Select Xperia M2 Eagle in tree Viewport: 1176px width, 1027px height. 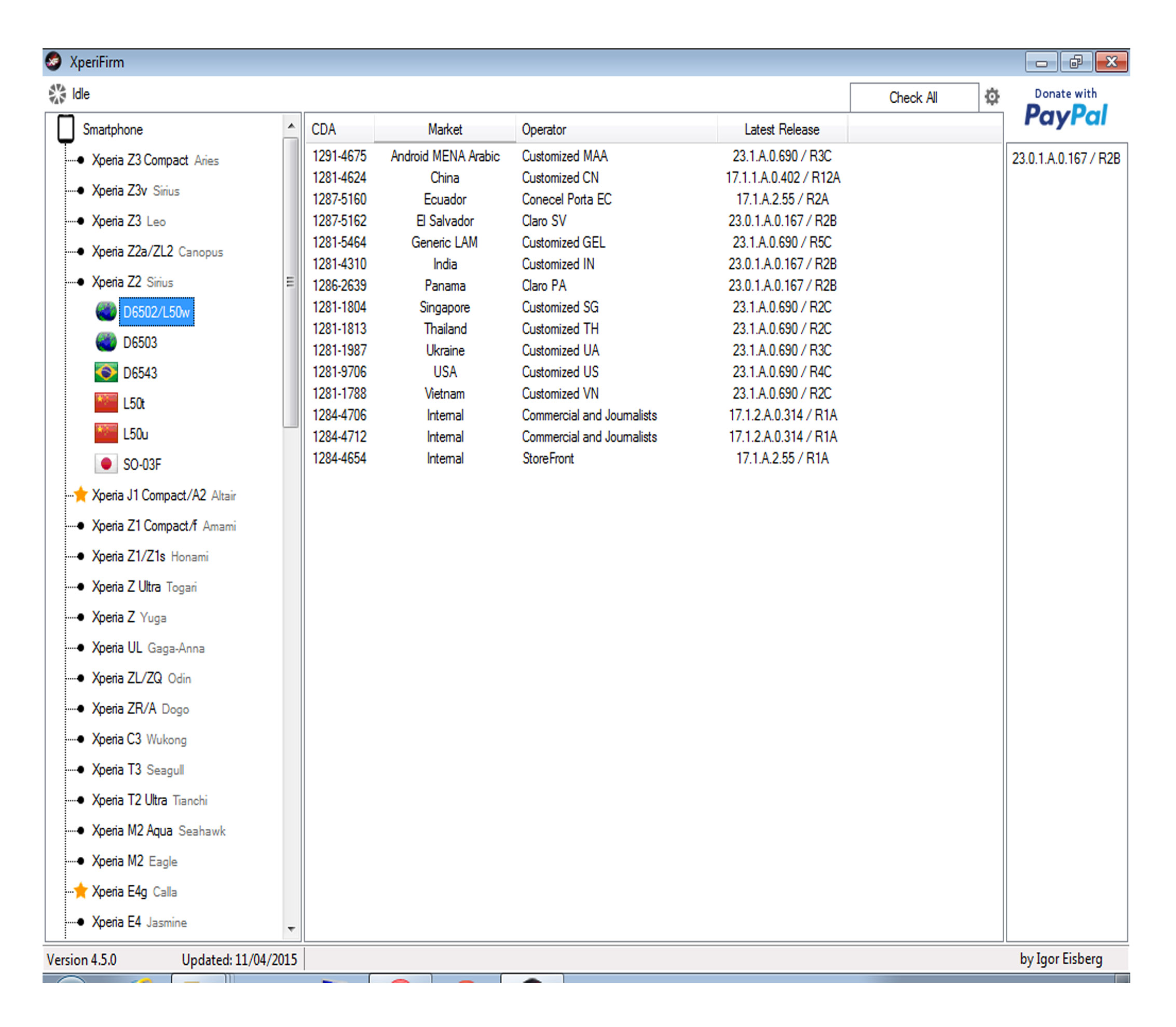point(135,861)
